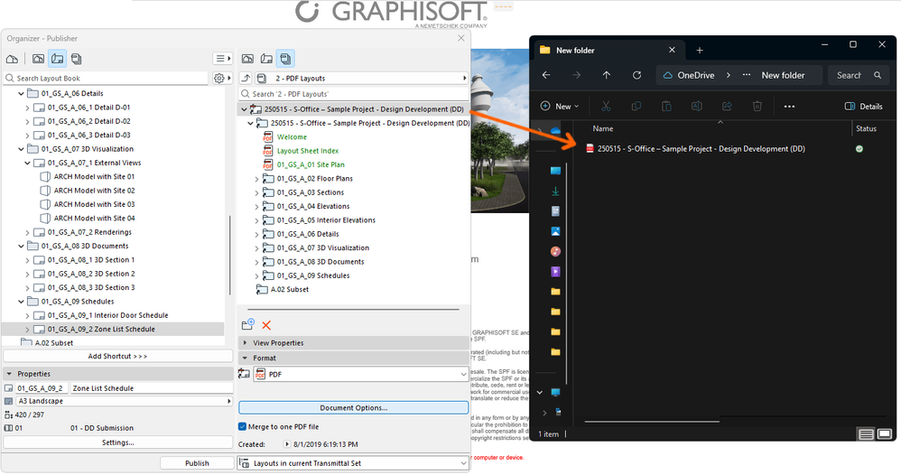Click the Search Layout Book field
Image resolution: width=901 pixels, height=476 pixels.
[x=110, y=78]
